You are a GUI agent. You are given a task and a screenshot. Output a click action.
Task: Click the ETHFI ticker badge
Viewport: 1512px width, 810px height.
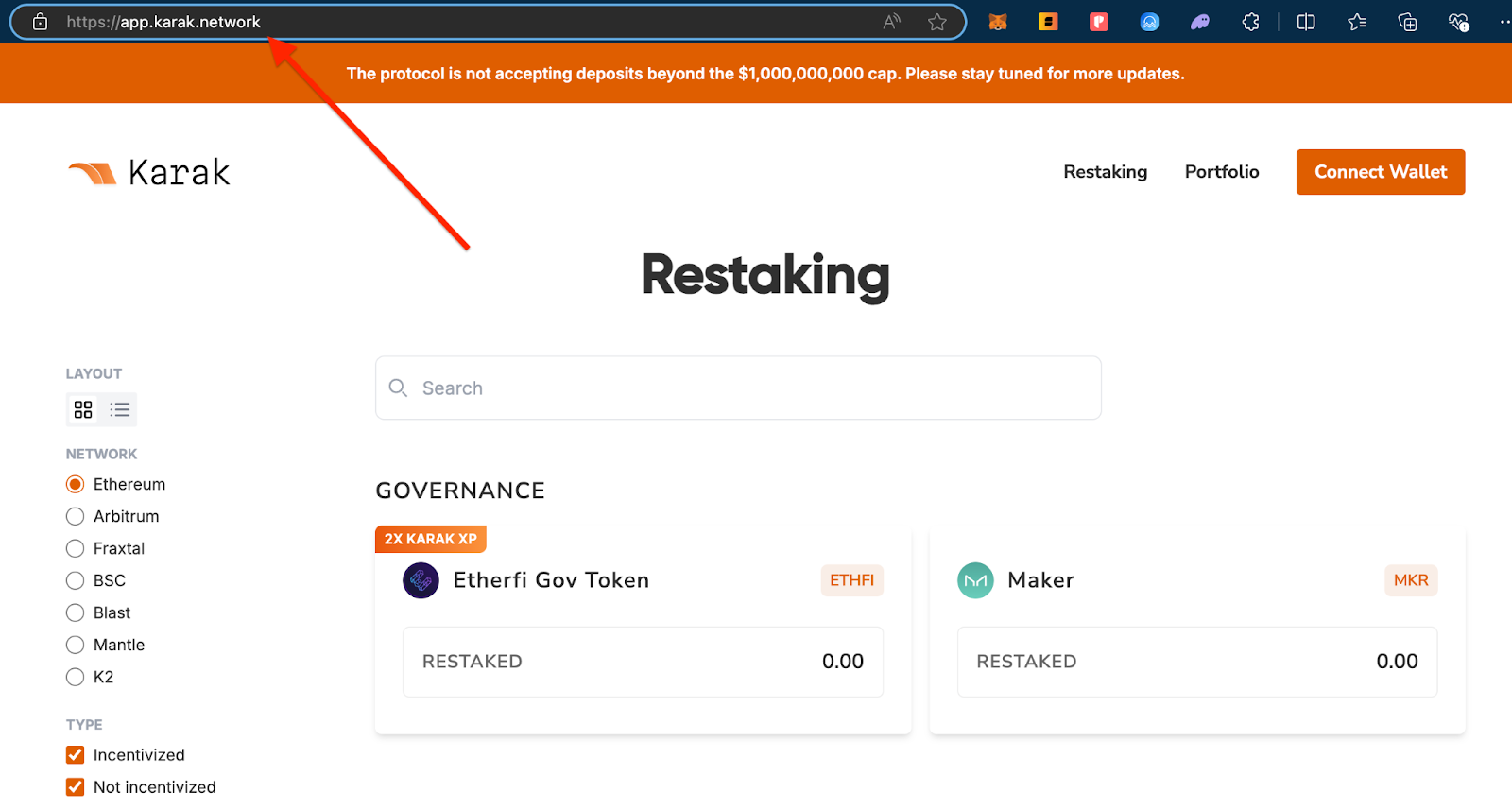pyautogui.click(x=851, y=580)
